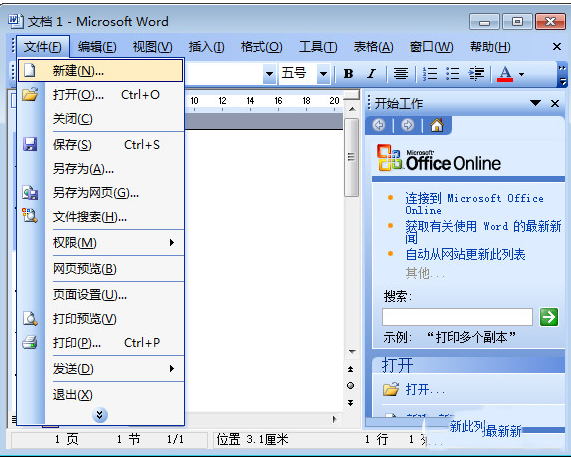Choose 保存(S) from the File menu
Image resolution: width=571 pixels, height=457 pixels.
tap(101, 145)
